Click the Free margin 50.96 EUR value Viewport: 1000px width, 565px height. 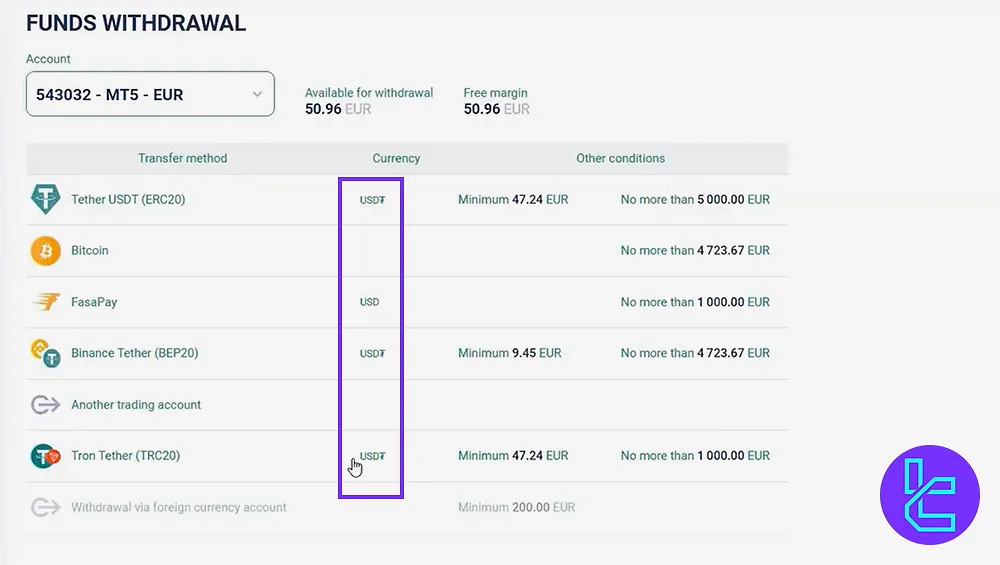(x=497, y=109)
